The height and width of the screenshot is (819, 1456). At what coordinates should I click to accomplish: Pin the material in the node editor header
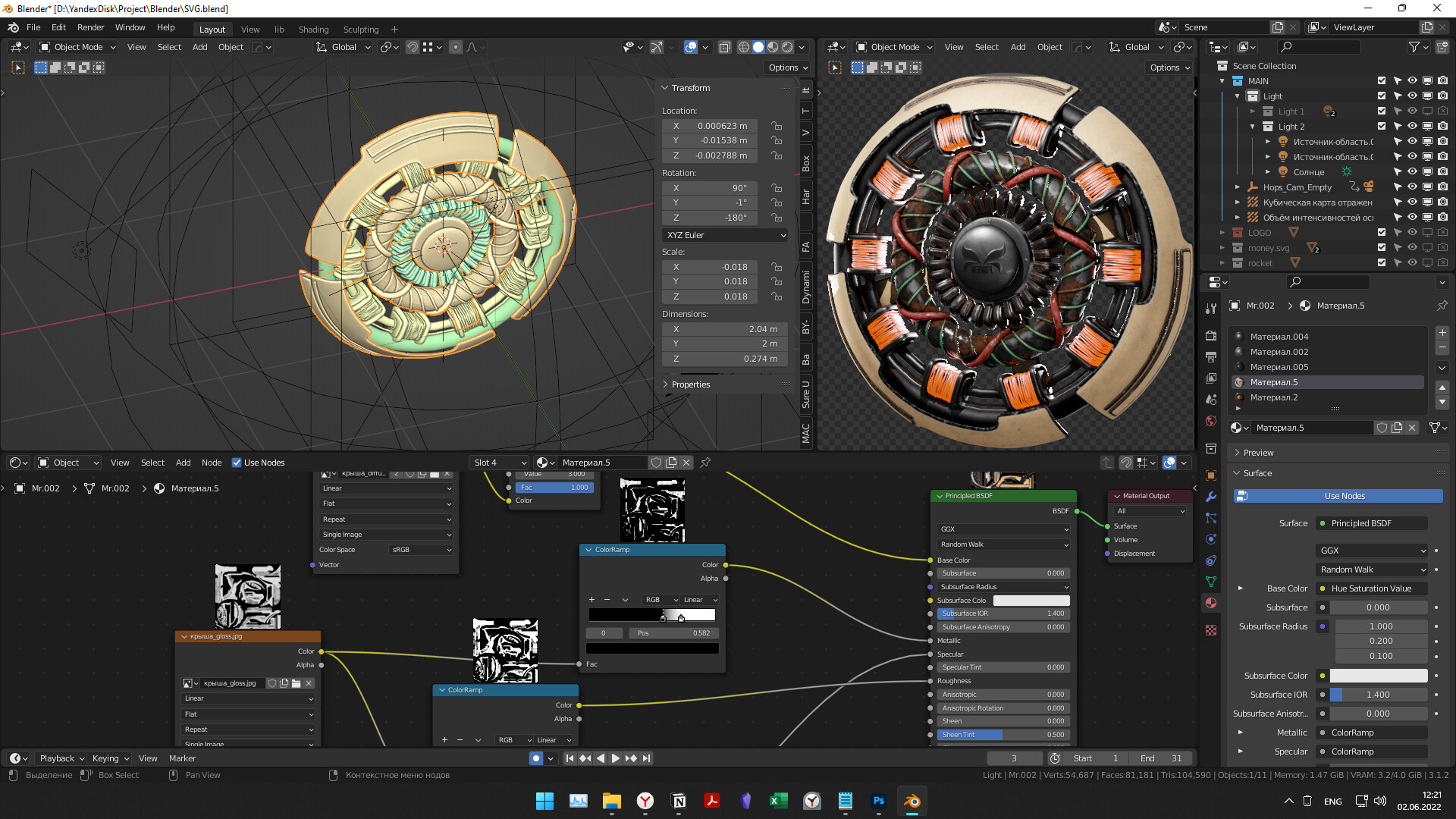coord(705,463)
